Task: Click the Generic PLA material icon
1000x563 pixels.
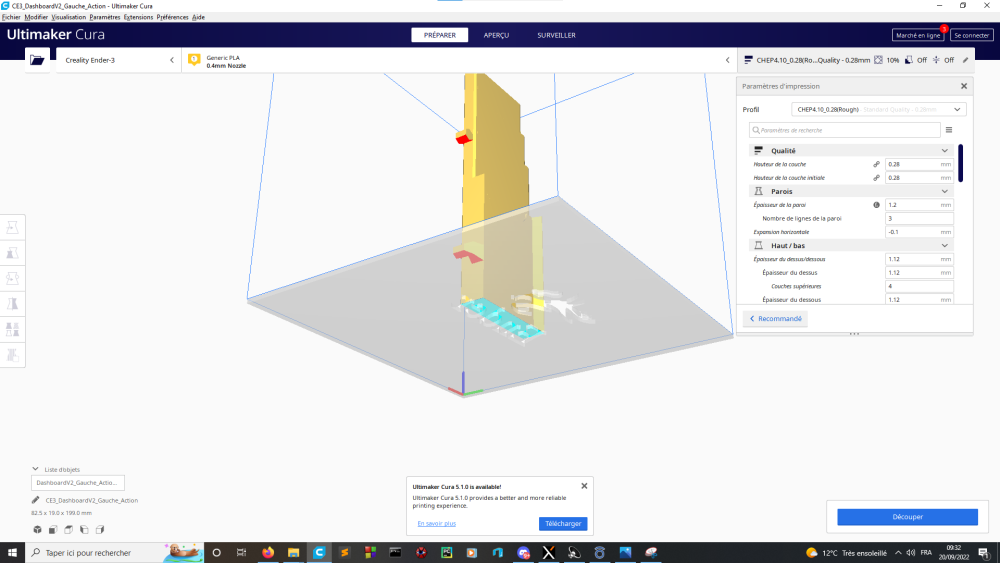Action: 194,60
